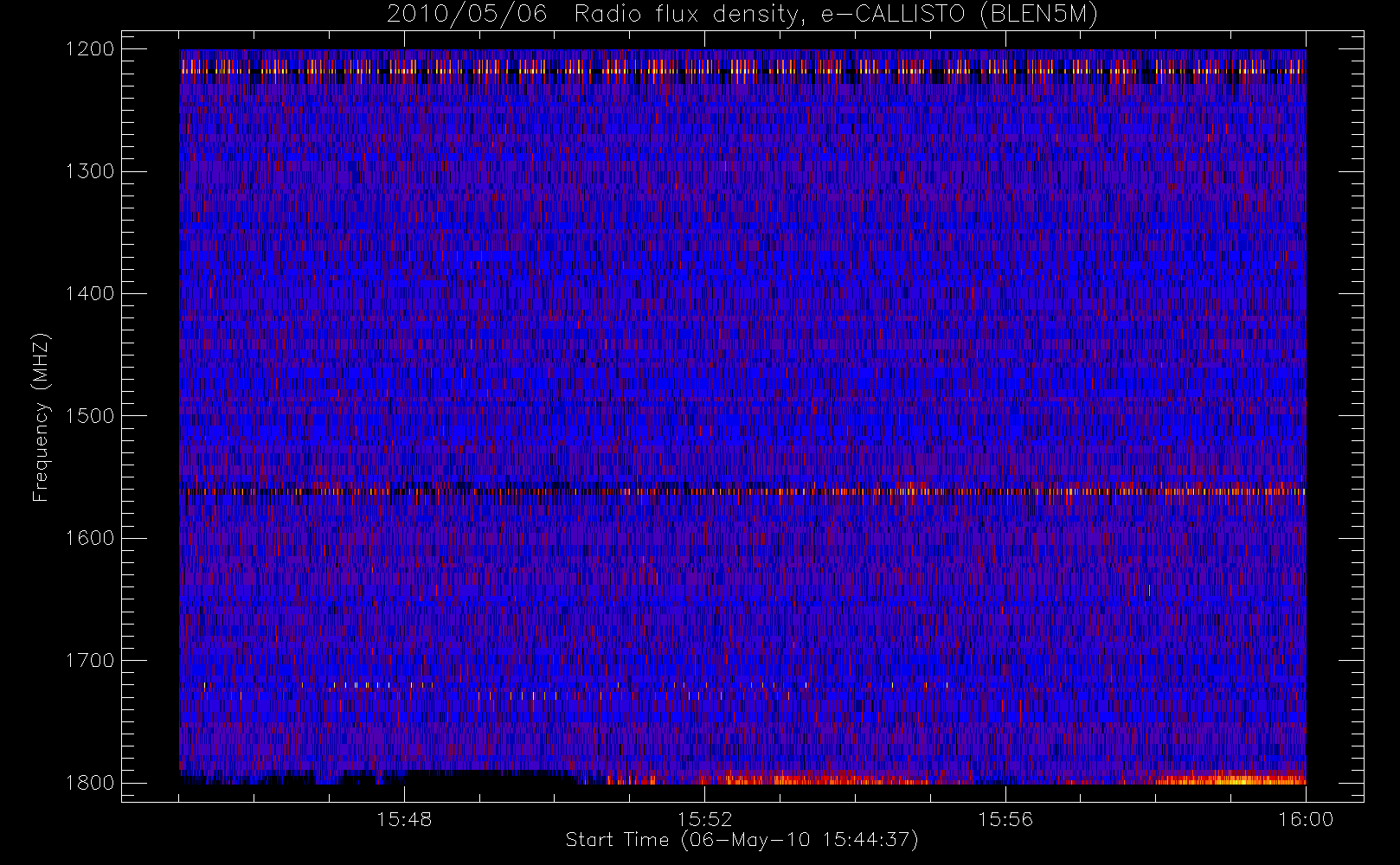Click the 1800 frequency tick label

(90, 783)
